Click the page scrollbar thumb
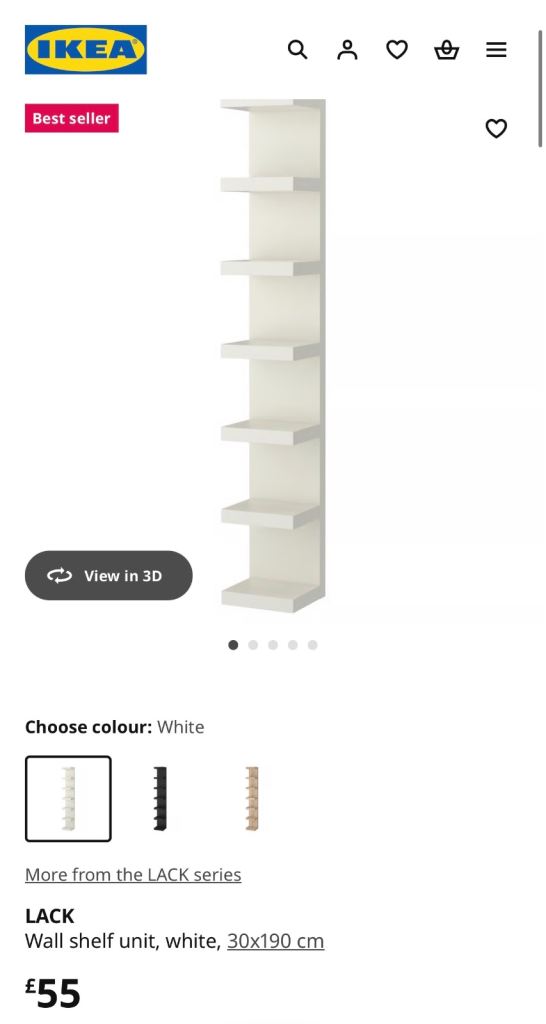The image size is (546, 1024). pos(540,88)
